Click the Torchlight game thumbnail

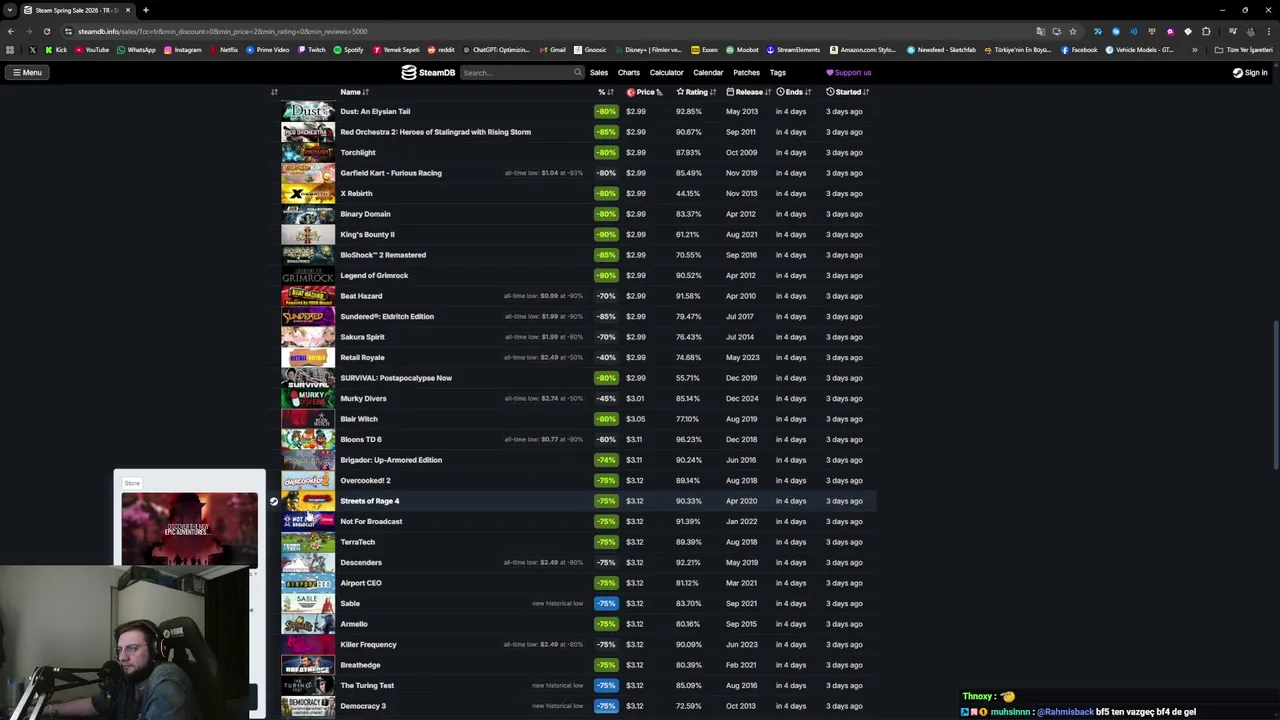[308, 152]
